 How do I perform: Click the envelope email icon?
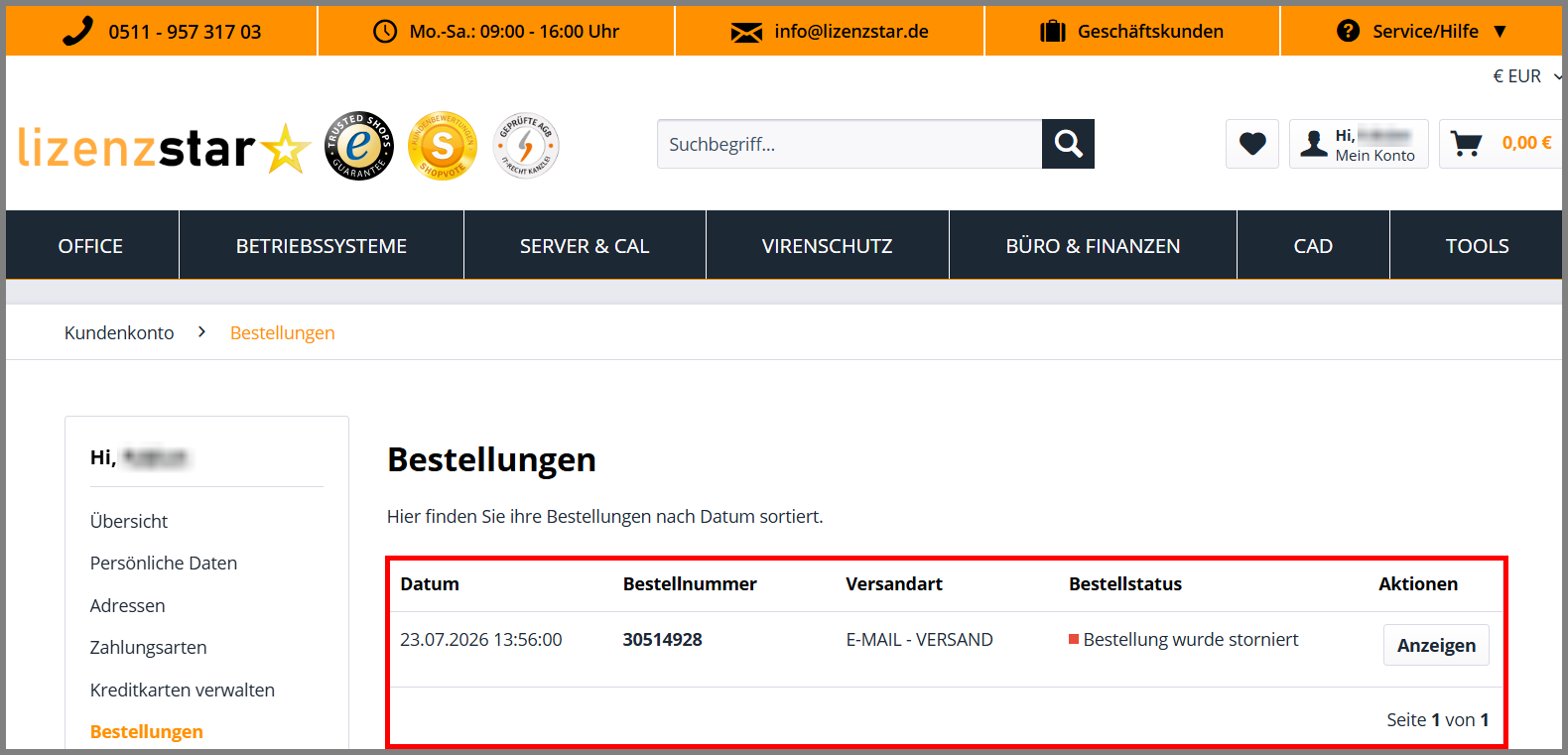click(x=746, y=32)
